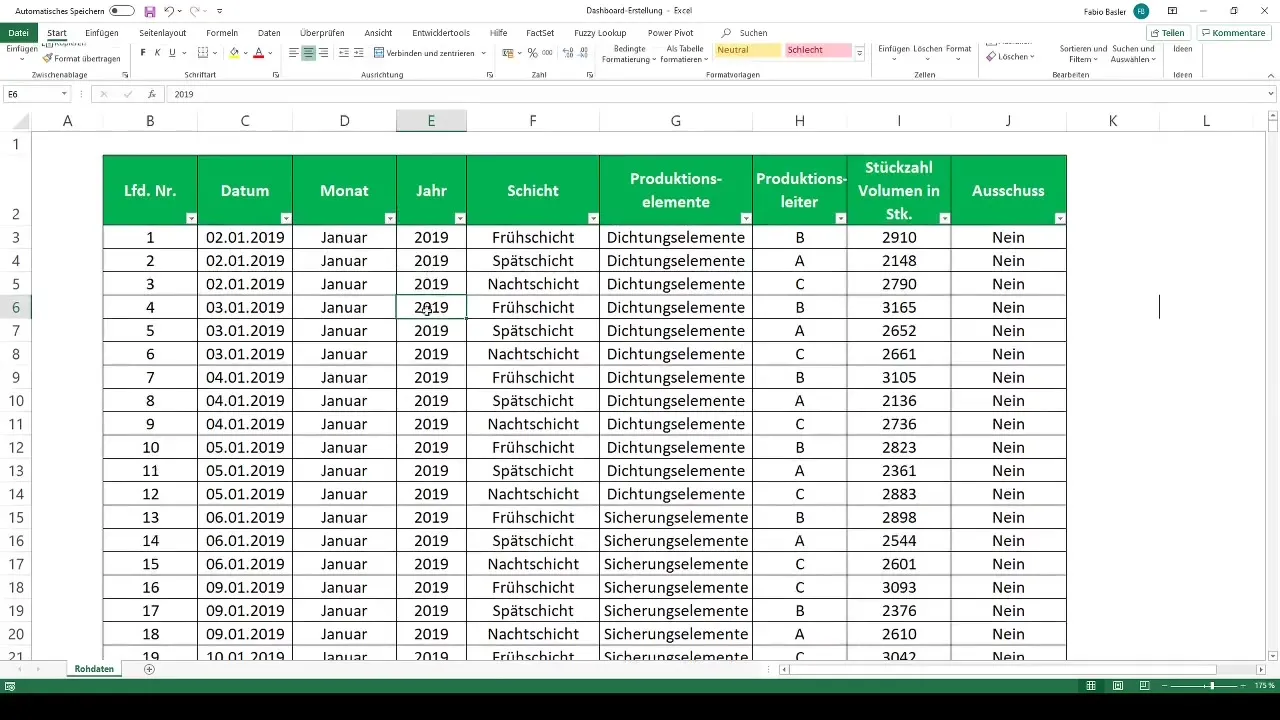1280x720 pixels.
Task: Select the Rohdaten sheet tab
Action: (94, 669)
